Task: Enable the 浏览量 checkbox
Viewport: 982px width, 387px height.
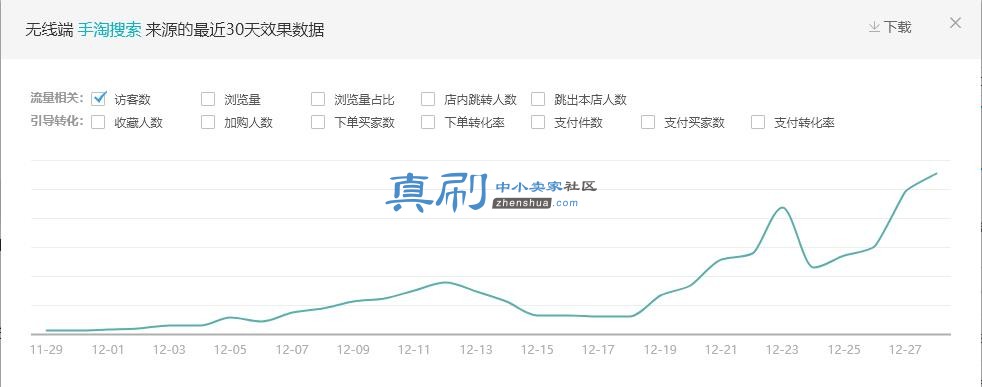Action: [208, 99]
